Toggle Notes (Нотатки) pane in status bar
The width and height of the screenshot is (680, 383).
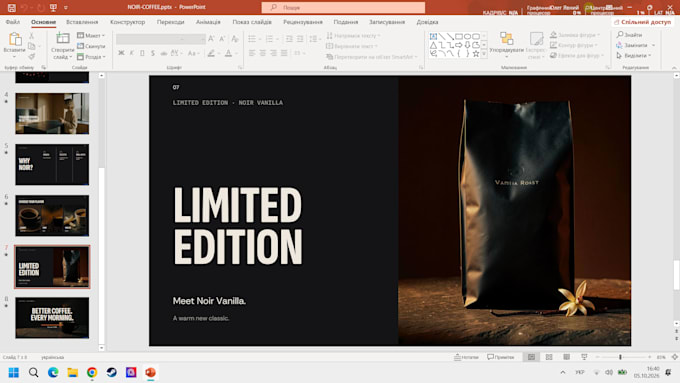pos(466,357)
